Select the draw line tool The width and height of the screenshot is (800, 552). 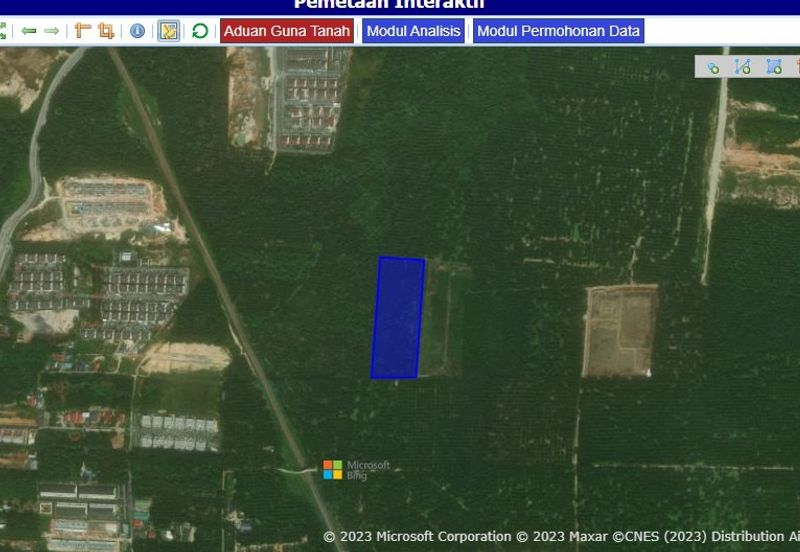coord(742,67)
